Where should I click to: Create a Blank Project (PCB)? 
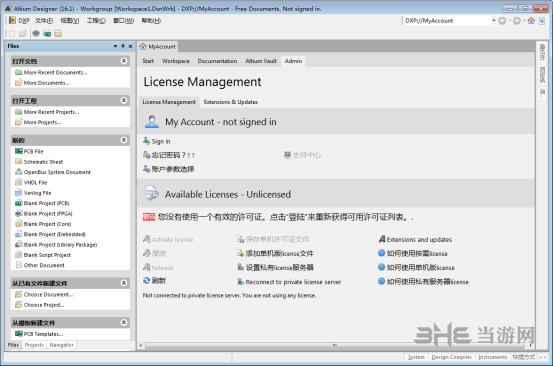pos(46,203)
